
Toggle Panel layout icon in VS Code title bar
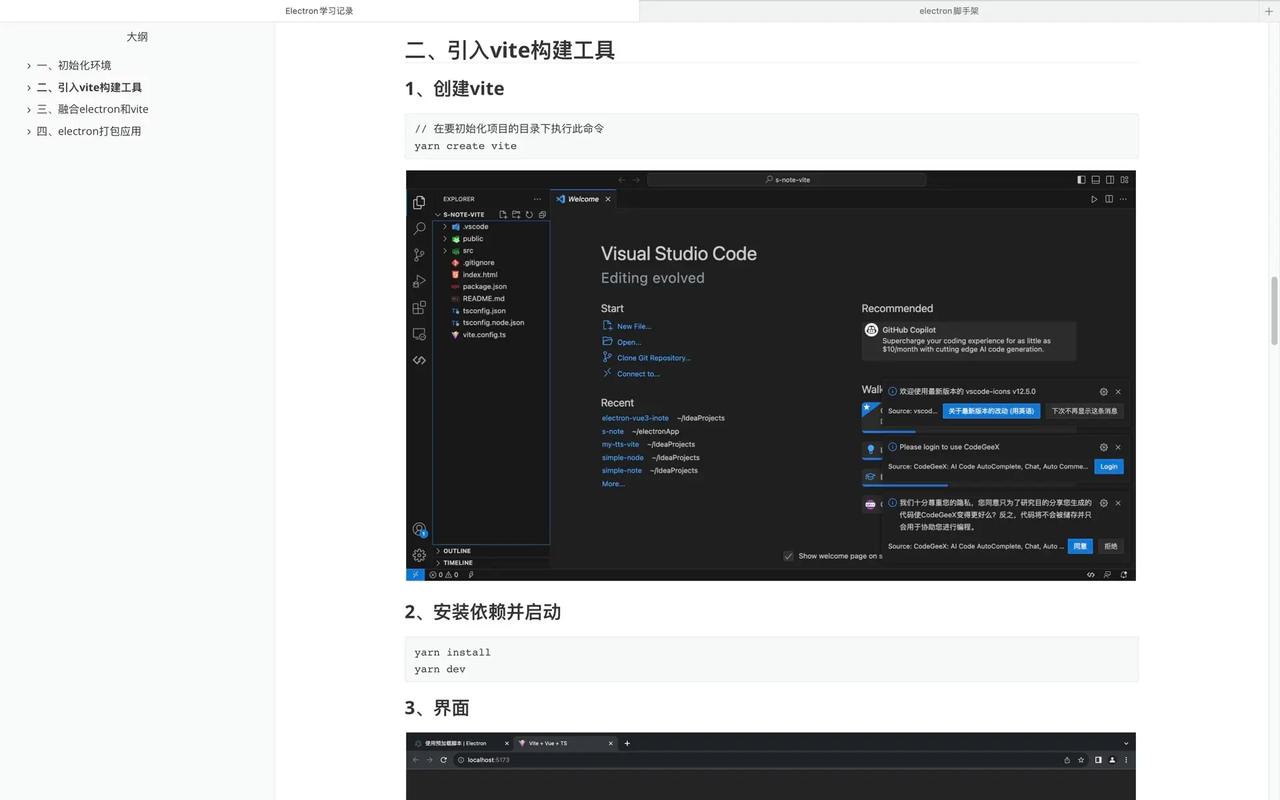[x=1096, y=180]
